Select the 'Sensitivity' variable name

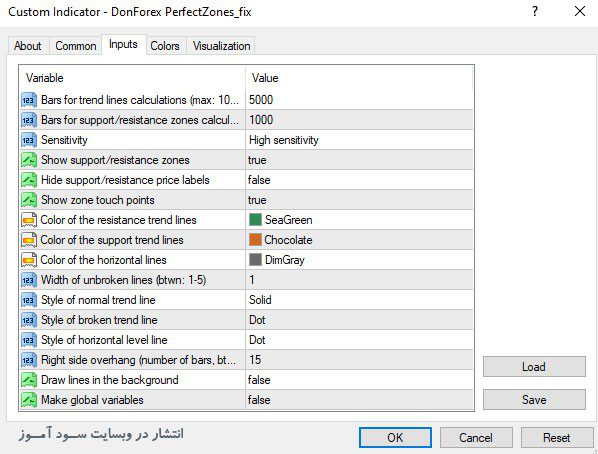click(x=64, y=140)
